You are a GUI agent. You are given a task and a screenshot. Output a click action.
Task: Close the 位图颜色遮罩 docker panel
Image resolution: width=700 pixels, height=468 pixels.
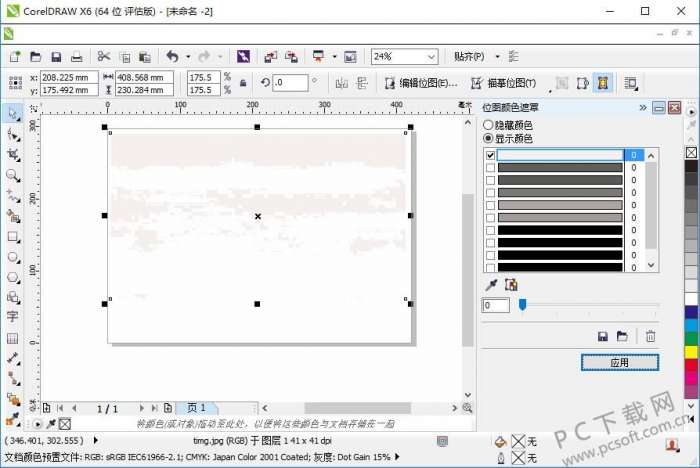pyautogui.click(x=675, y=108)
